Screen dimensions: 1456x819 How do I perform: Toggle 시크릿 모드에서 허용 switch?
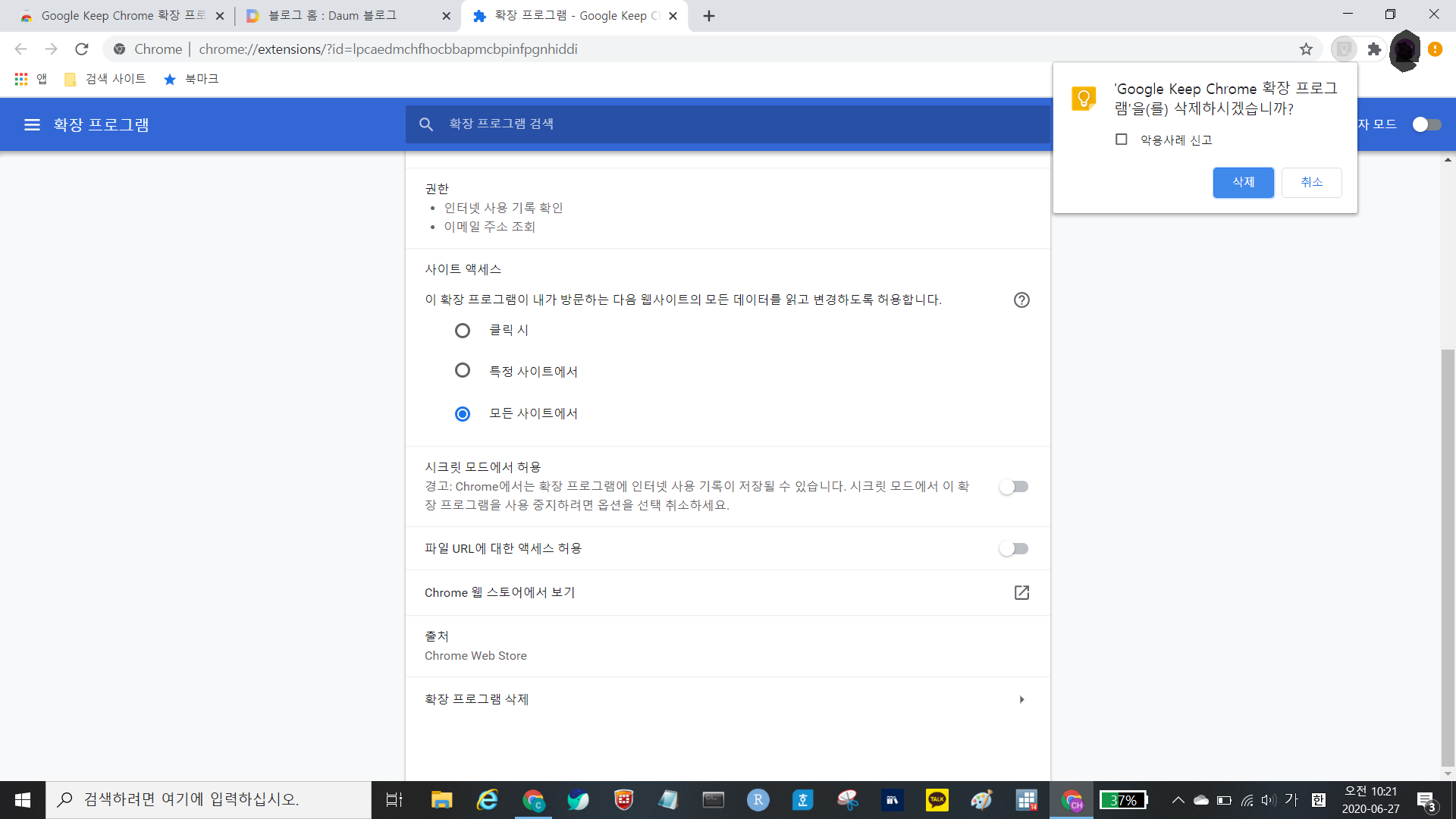[x=1013, y=487]
